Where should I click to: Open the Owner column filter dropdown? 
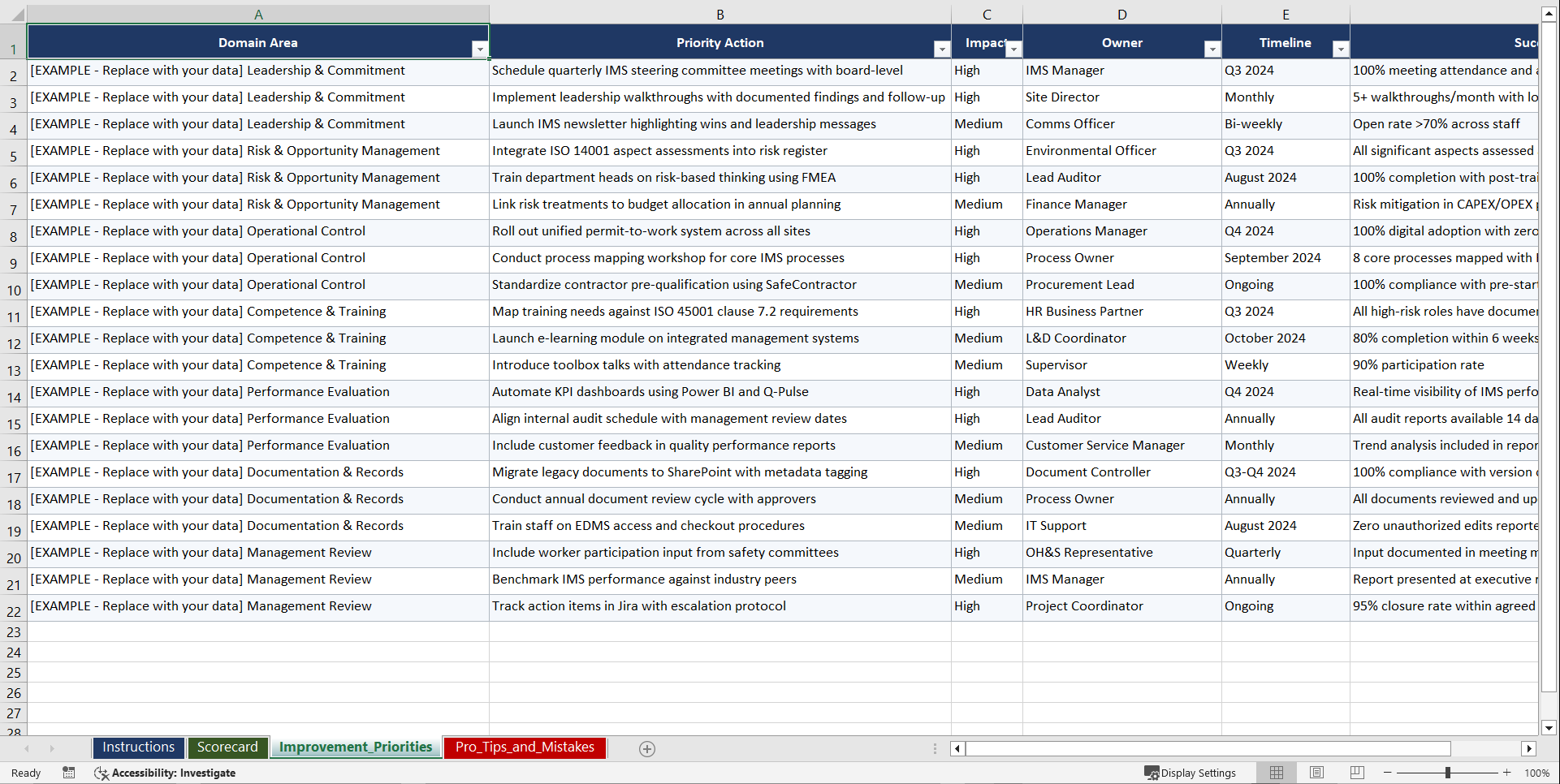pos(1212,49)
